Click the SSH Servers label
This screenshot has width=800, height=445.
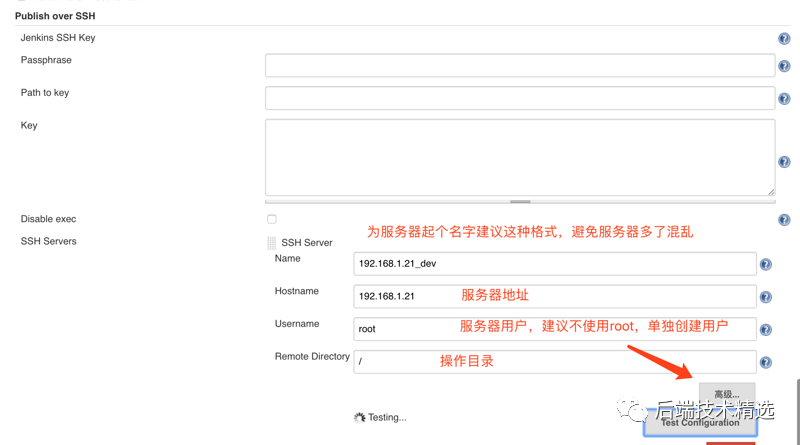click(48, 241)
